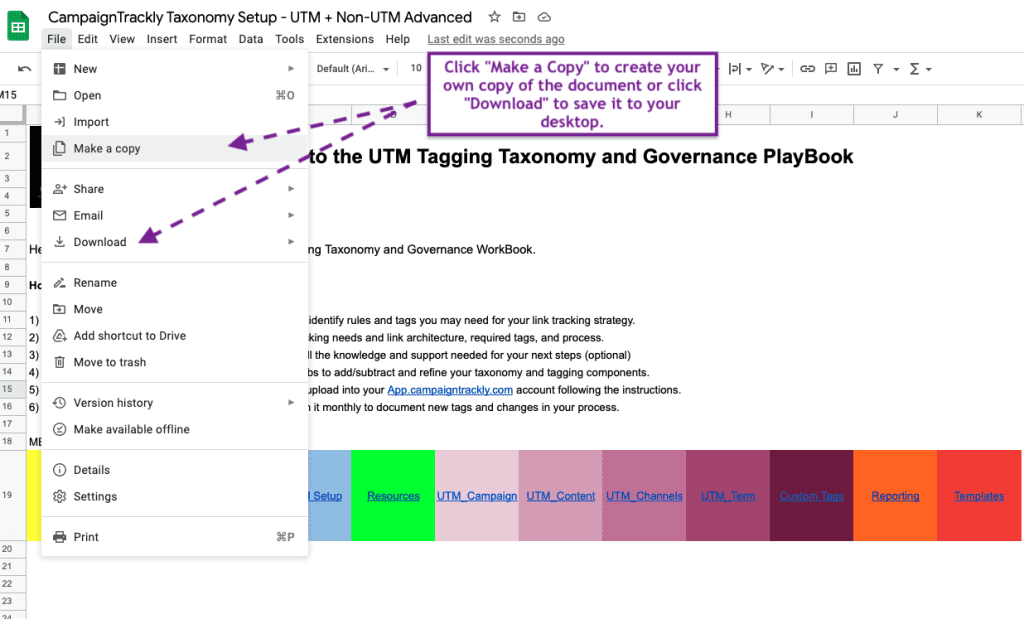Open the functions sigma dropdown

coord(920,69)
